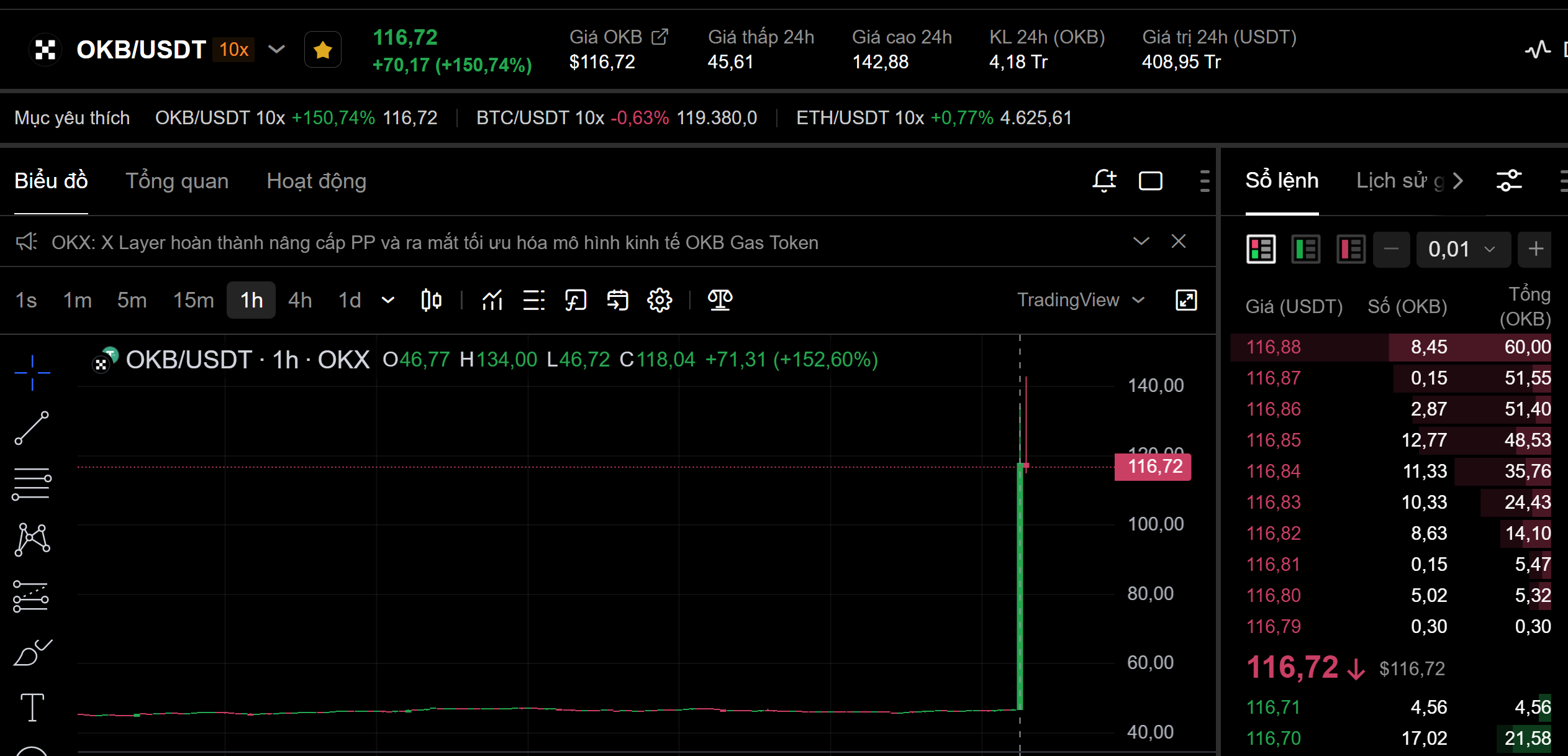Show bids-only green order book view

click(x=1306, y=250)
